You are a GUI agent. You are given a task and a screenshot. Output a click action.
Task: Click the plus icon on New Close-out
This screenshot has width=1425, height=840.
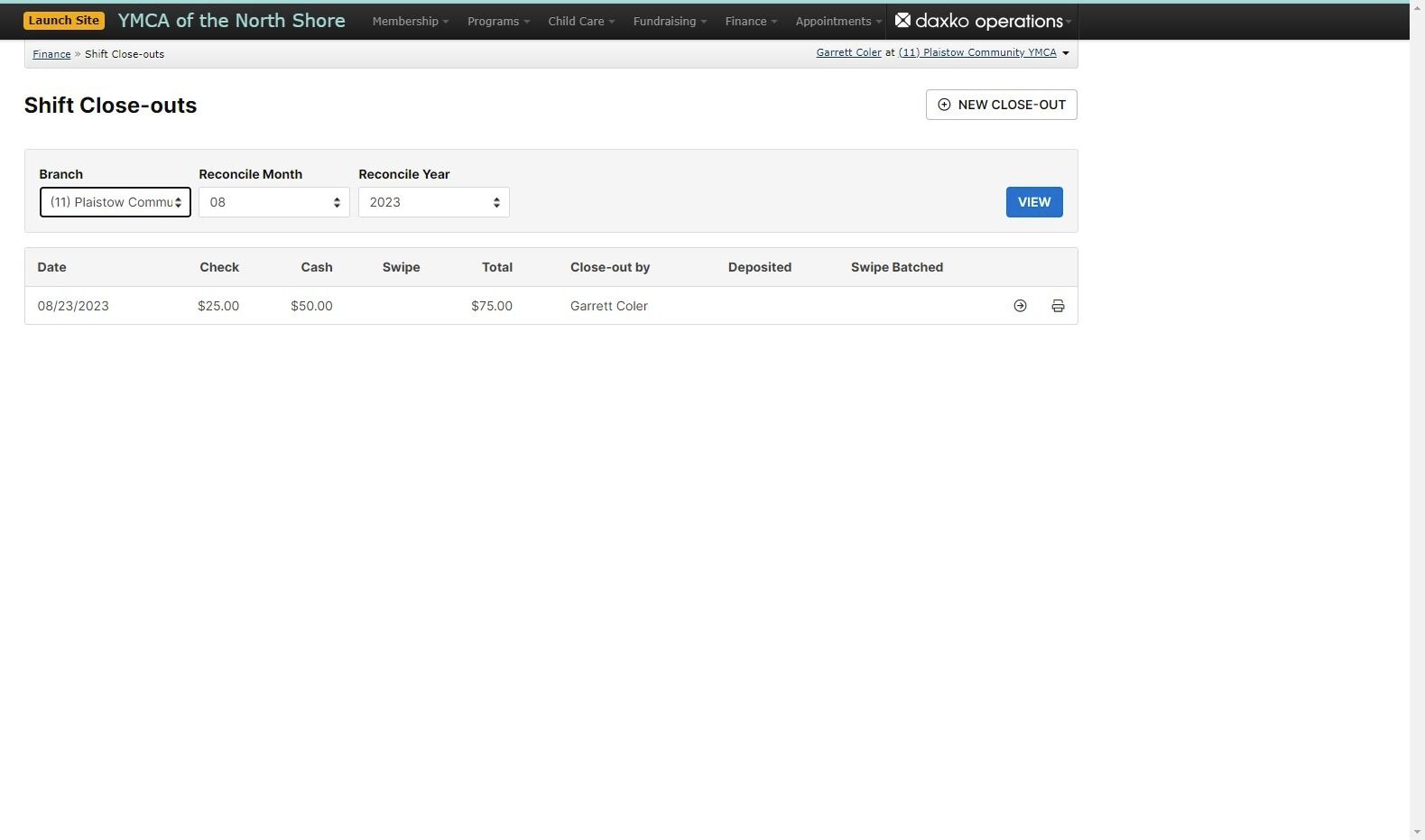[944, 105]
